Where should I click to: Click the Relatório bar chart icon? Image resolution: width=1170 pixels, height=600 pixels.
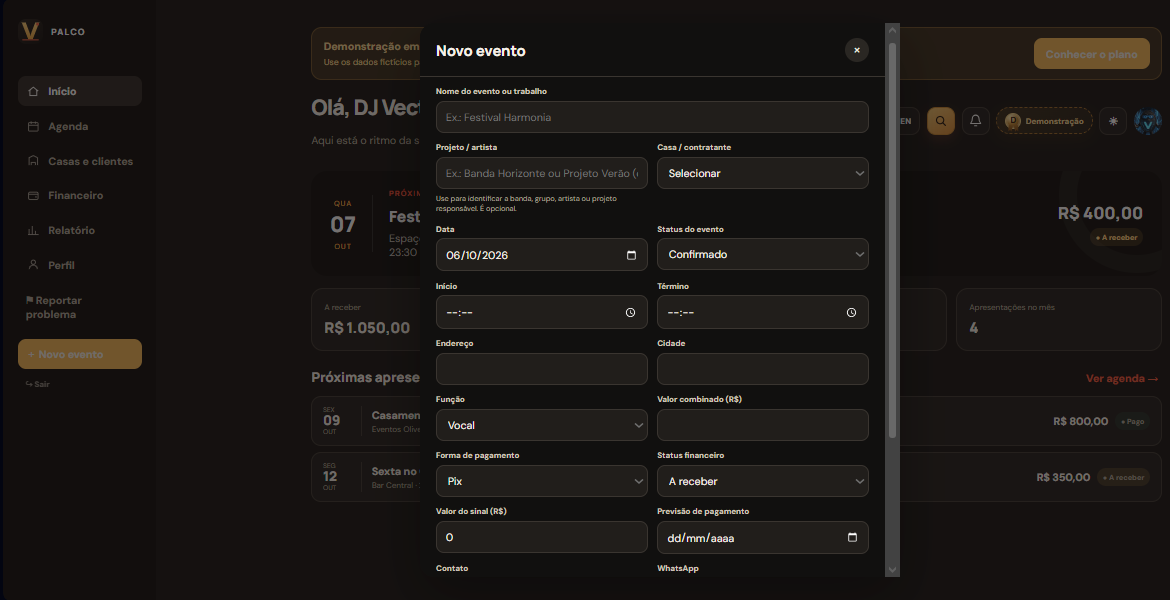(33, 231)
